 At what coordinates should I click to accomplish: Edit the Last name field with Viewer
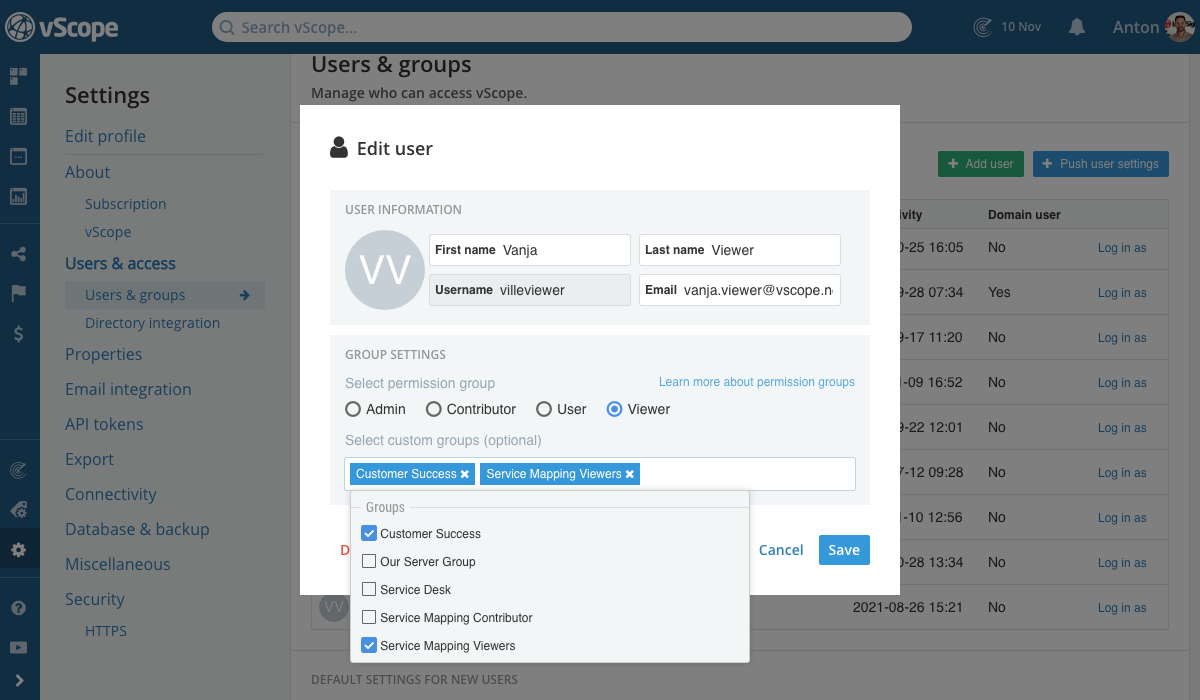(740, 250)
